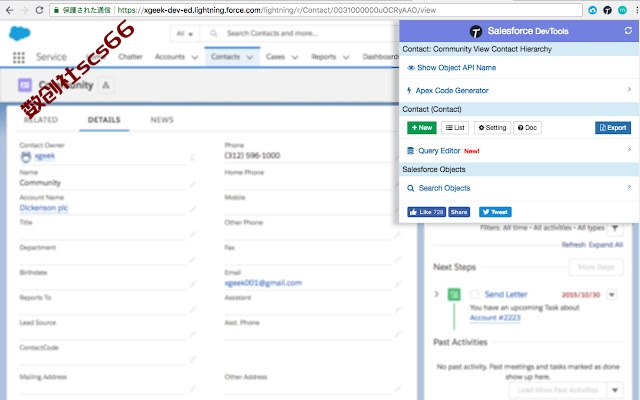Open the App Launcher grid icon
Screen dimensions: 640x400
(18, 57)
